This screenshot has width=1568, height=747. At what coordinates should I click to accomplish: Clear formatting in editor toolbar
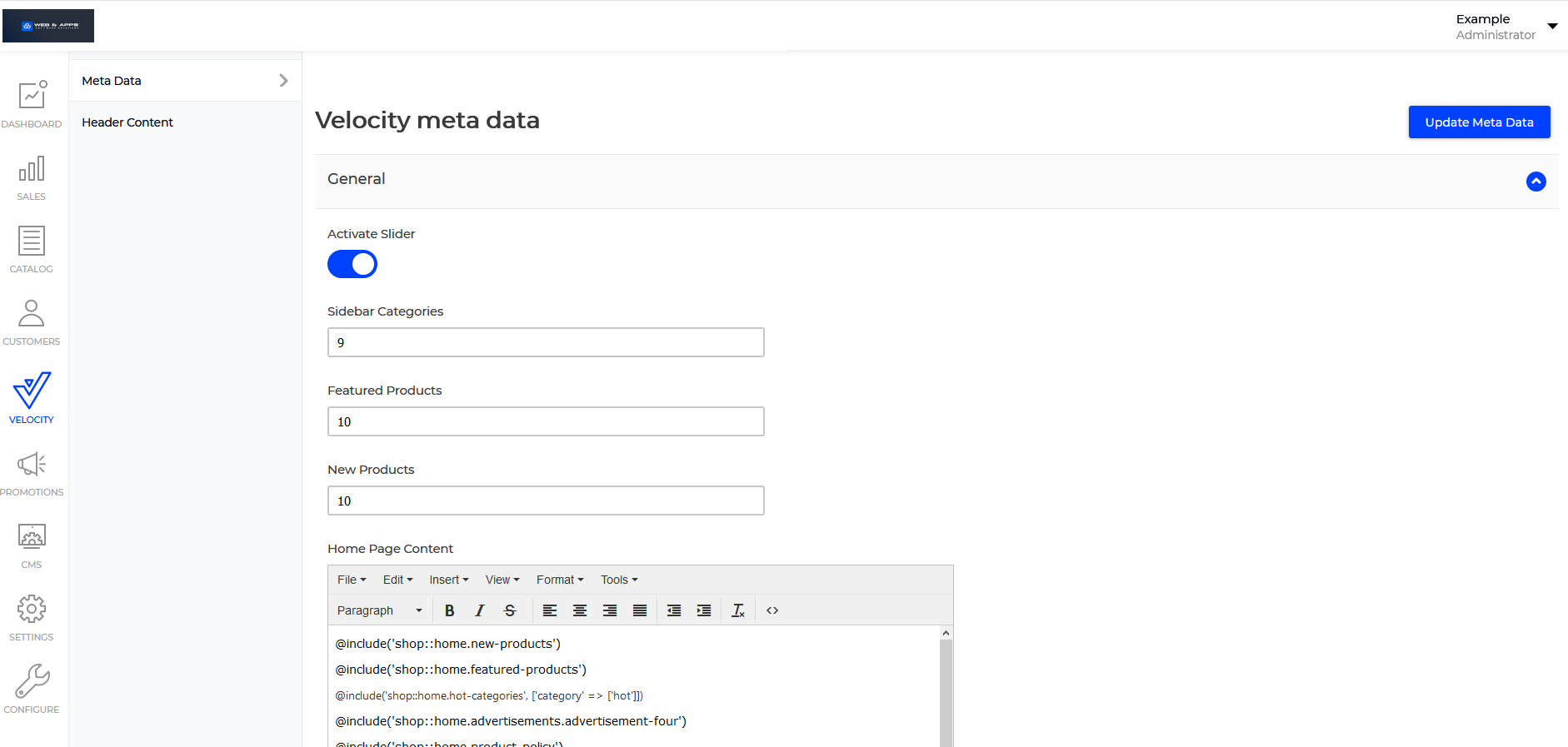click(x=738, y=610)
